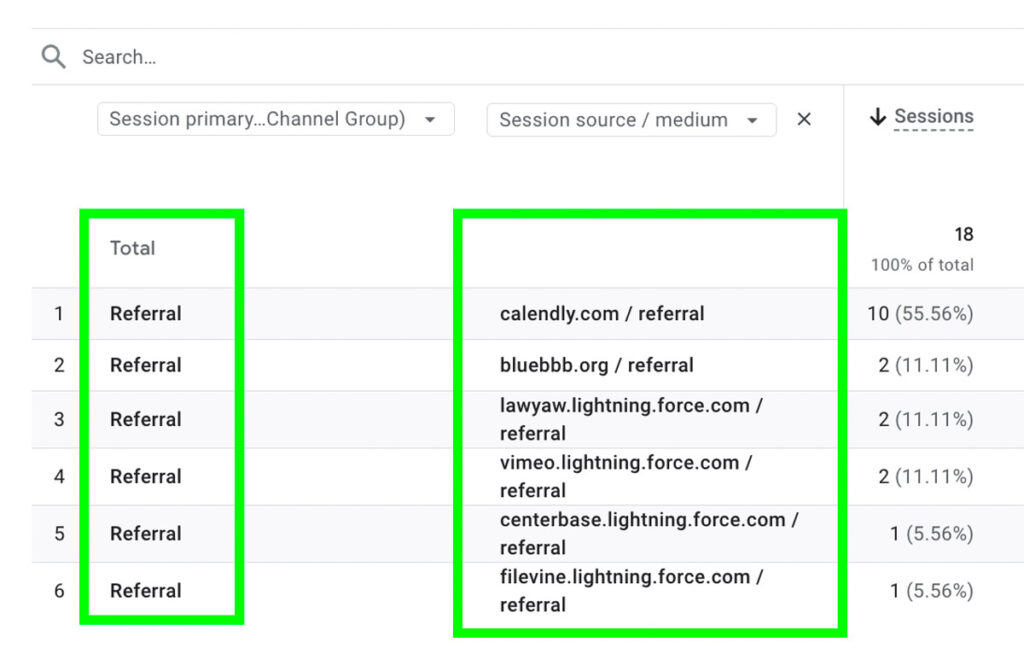Select Referral in the filevine row
This screenshot has height=648, width=1024.
146,591
